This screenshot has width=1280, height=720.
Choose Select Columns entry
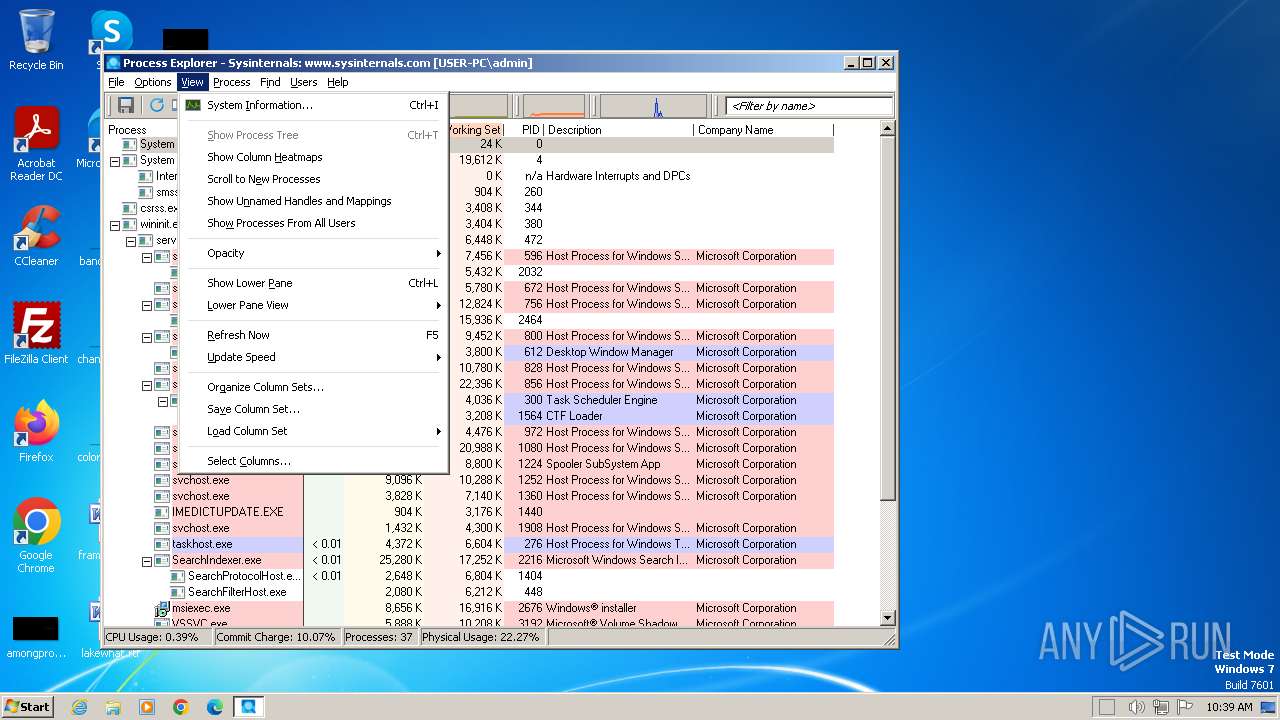[313, 461]
